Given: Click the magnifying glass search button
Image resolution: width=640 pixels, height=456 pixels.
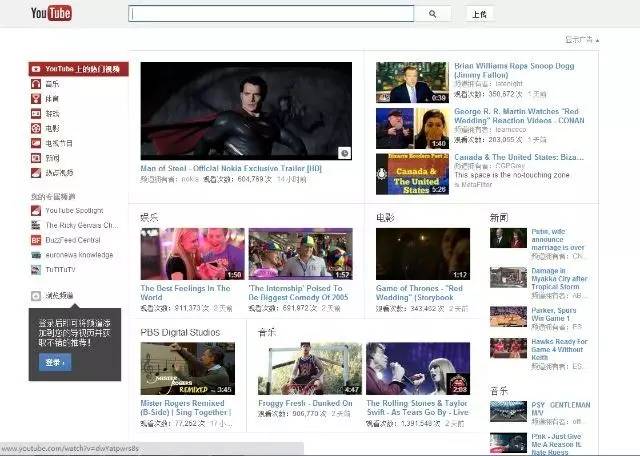Looking at the screenshot, I should click(433, 14).
